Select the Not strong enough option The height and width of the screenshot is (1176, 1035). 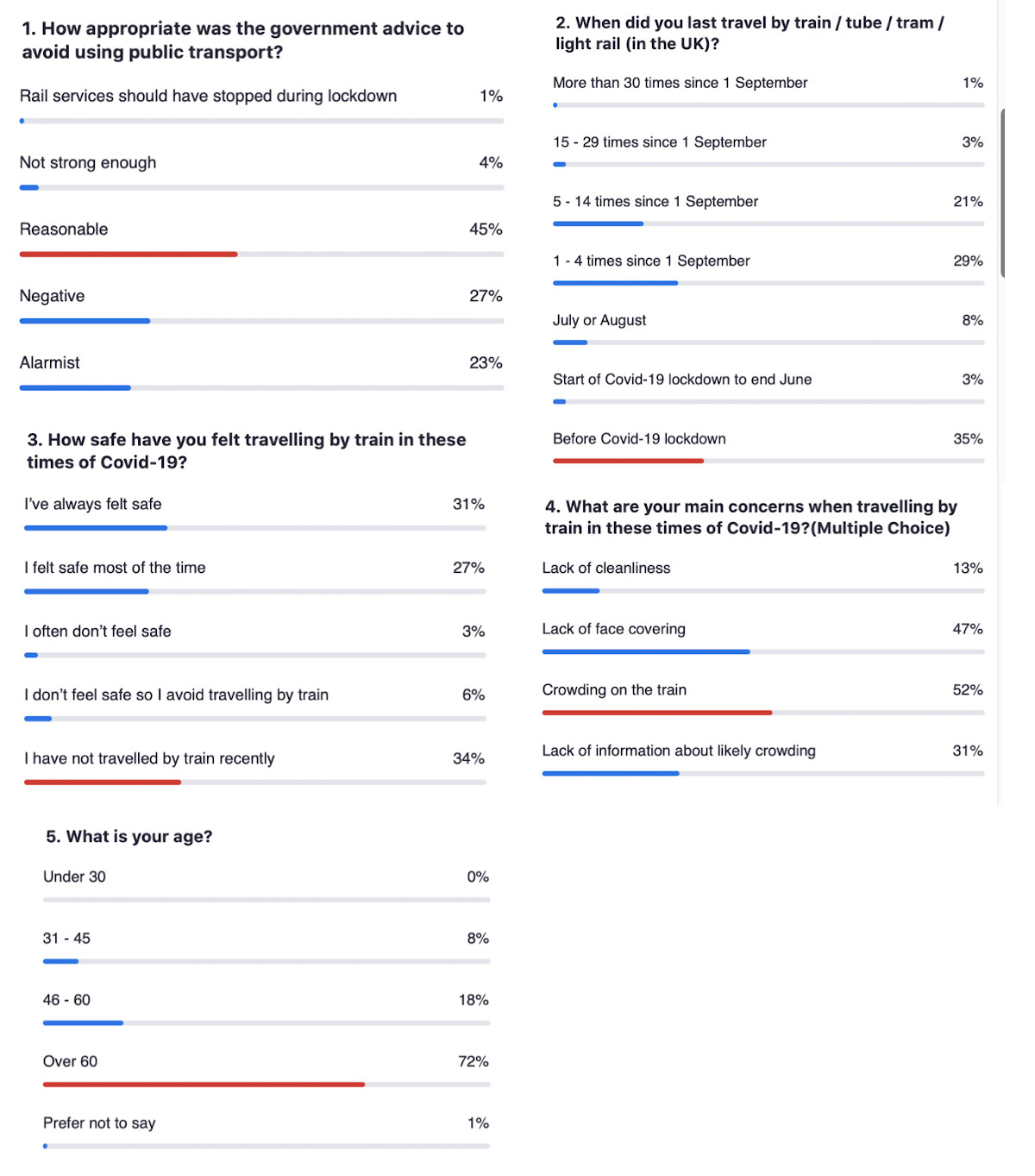[88, 163]
